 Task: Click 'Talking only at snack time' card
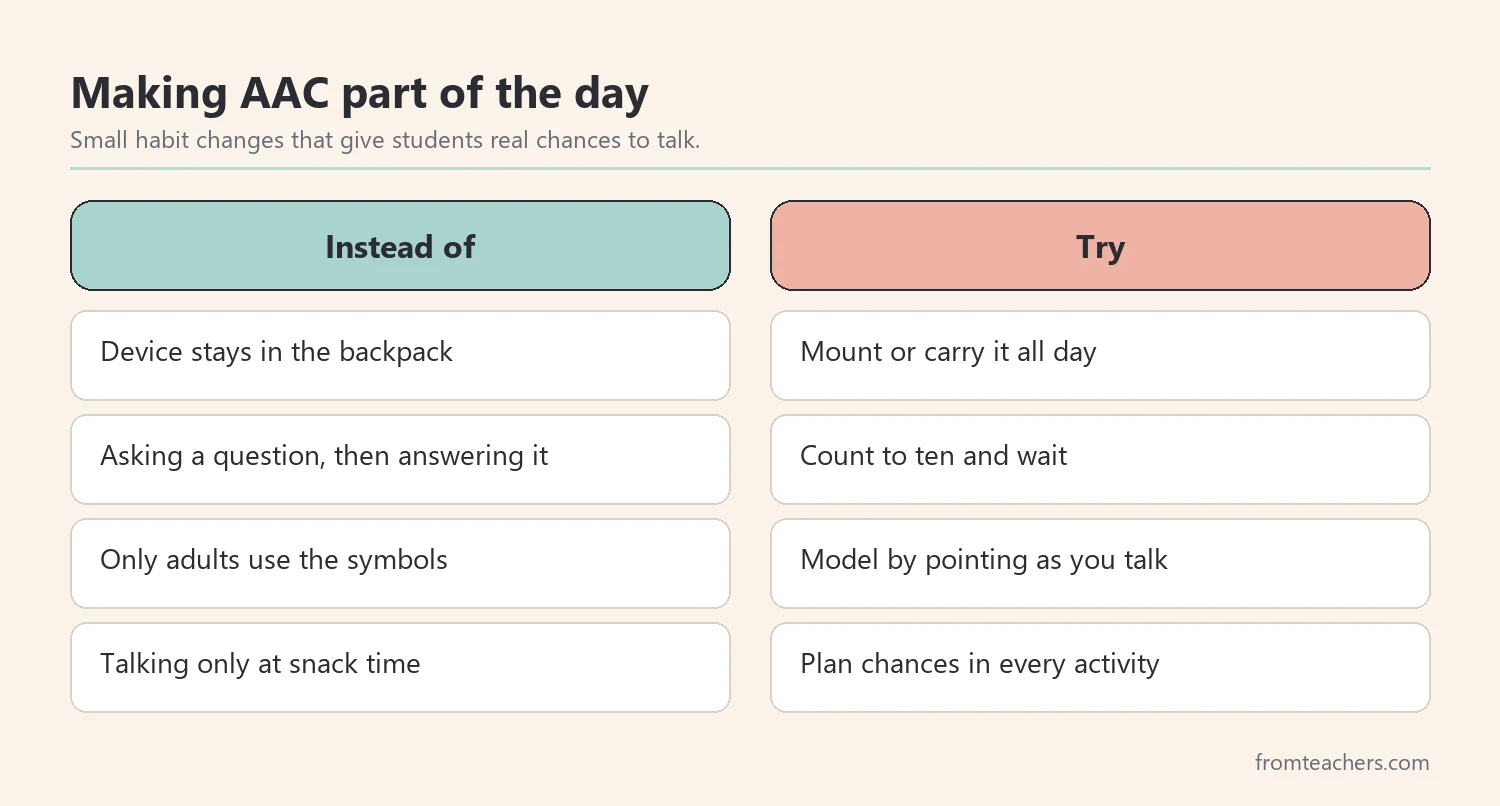(400, 667)
